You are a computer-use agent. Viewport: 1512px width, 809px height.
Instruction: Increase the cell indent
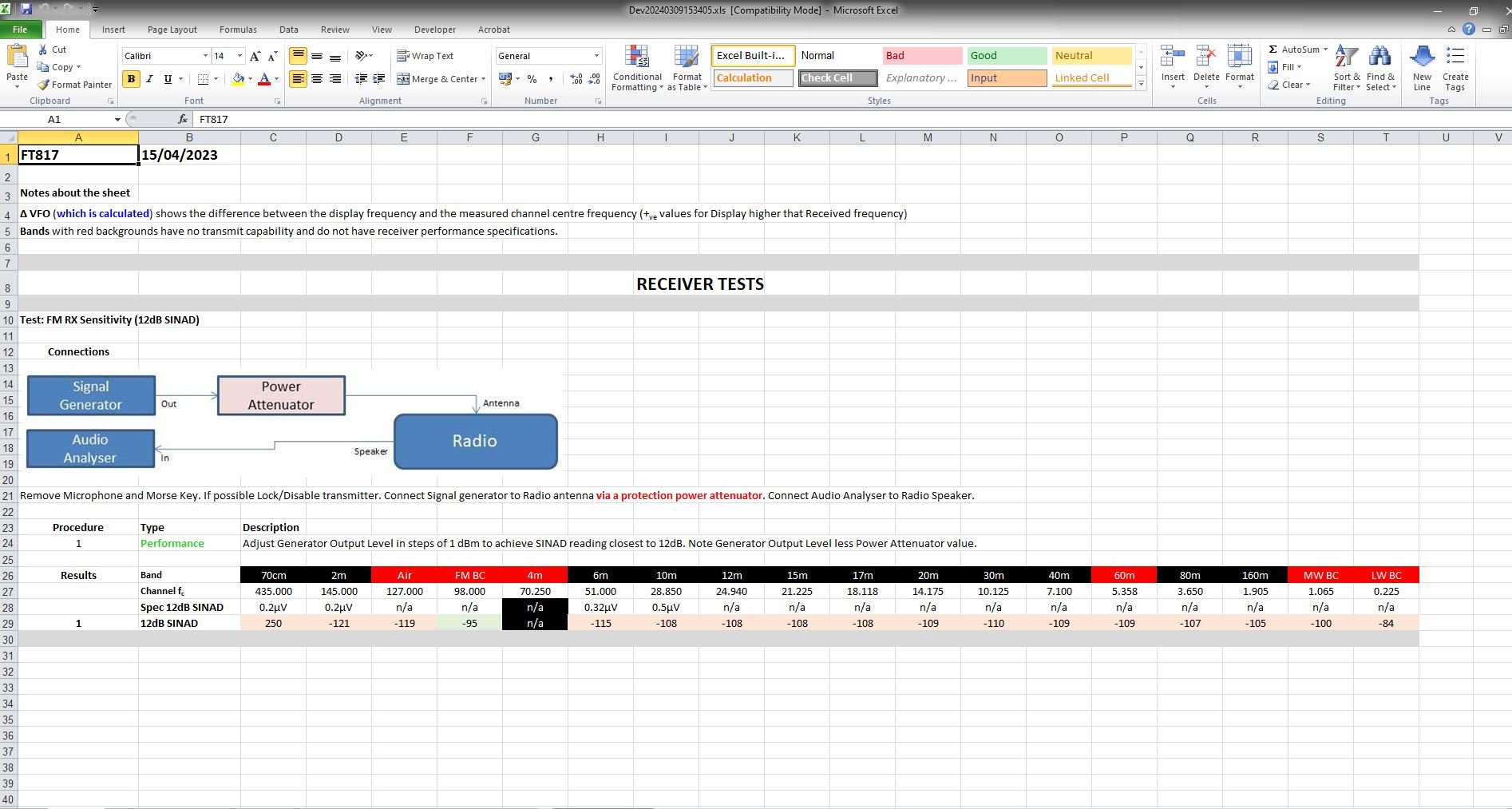click(379, 79)
